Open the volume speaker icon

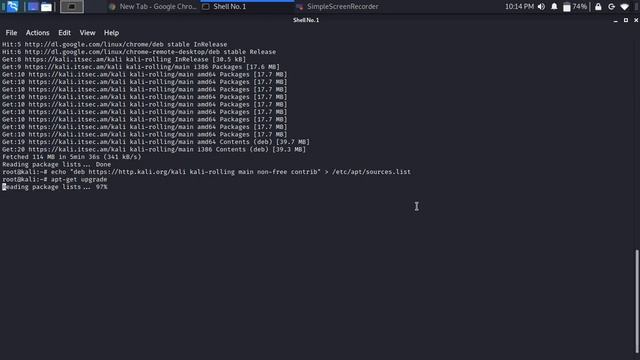click(x=542, y=7)
